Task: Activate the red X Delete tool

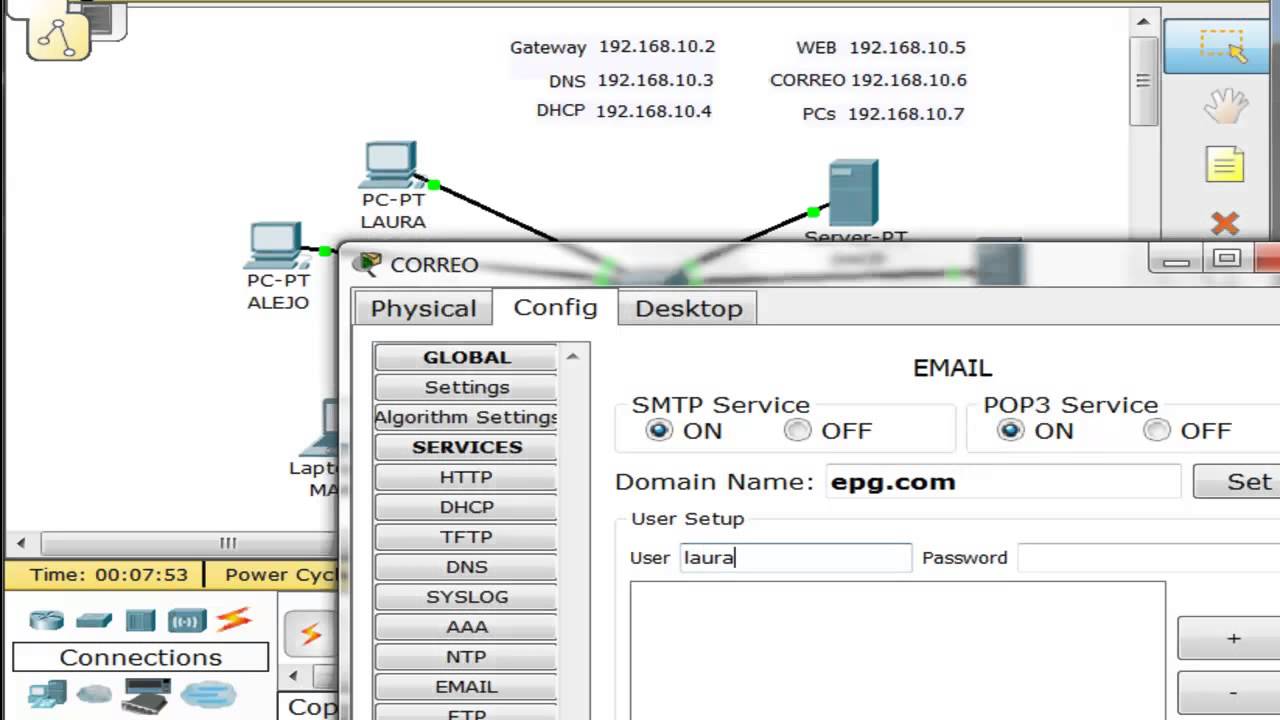Action: click(x=1225, y=222)
